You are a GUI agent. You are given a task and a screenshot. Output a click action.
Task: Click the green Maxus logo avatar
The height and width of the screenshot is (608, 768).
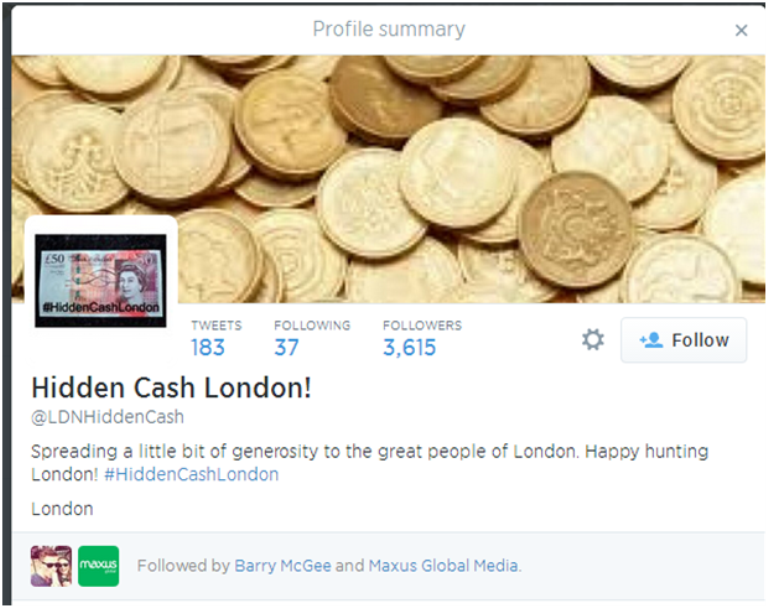[98, 566]
